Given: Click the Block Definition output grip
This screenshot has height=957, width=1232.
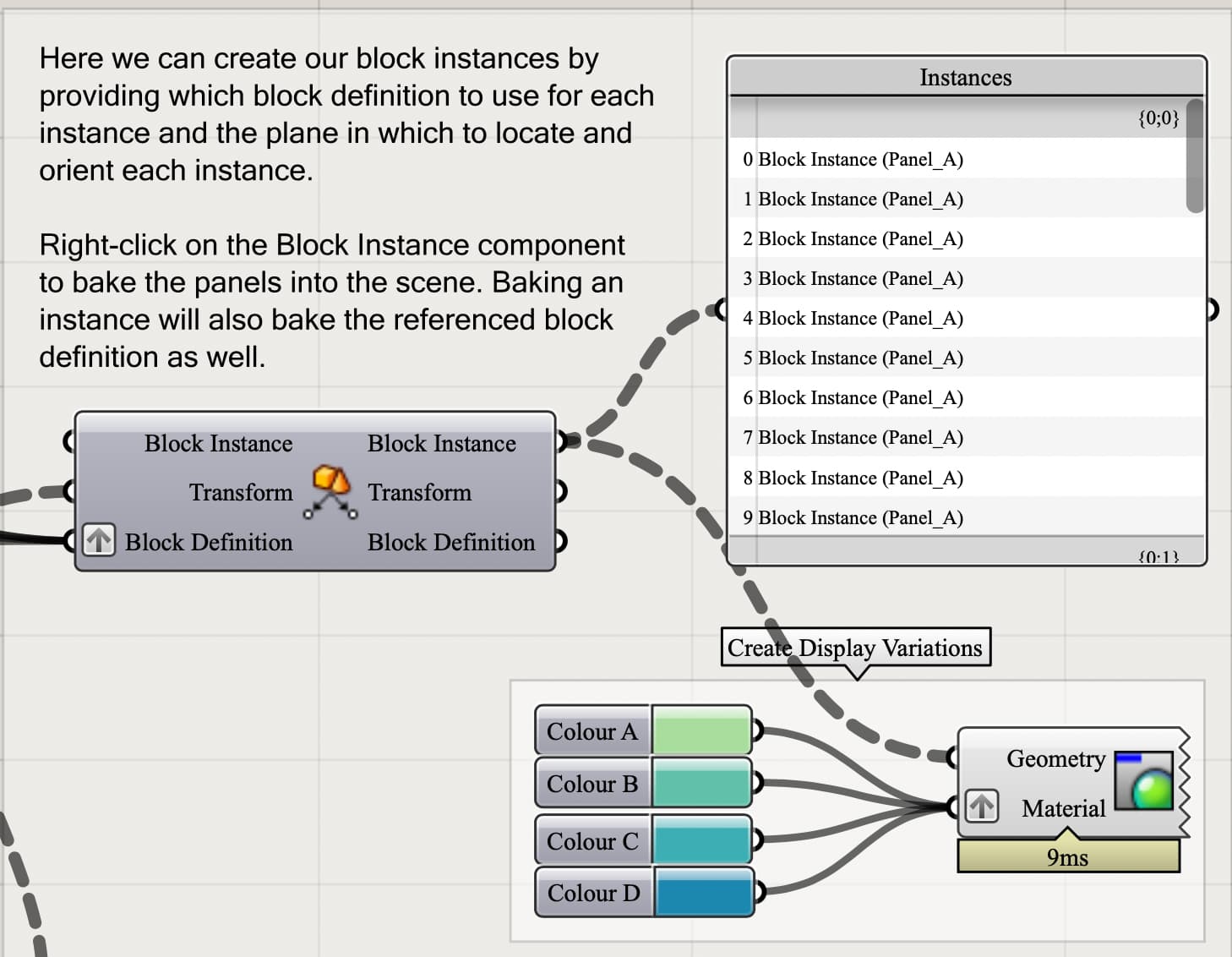Looking at the screenshot, I should 560,542.
